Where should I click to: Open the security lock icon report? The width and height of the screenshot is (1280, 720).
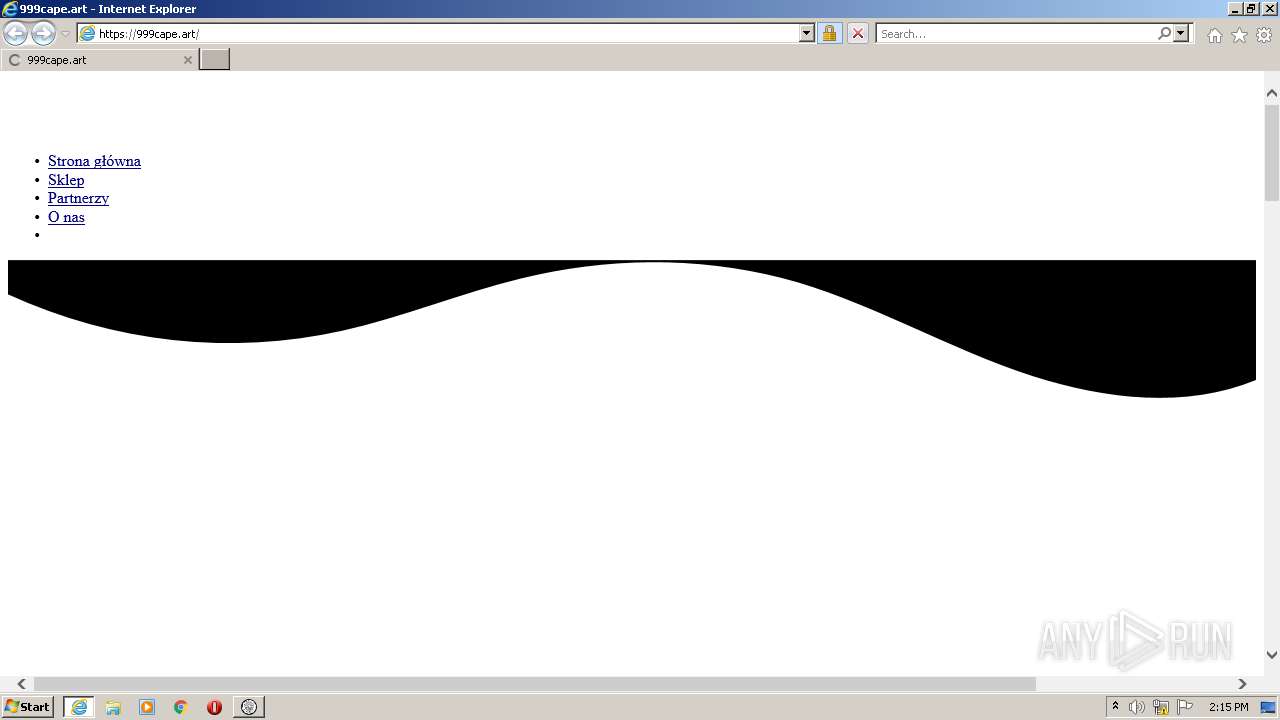(x=829, y=34)
